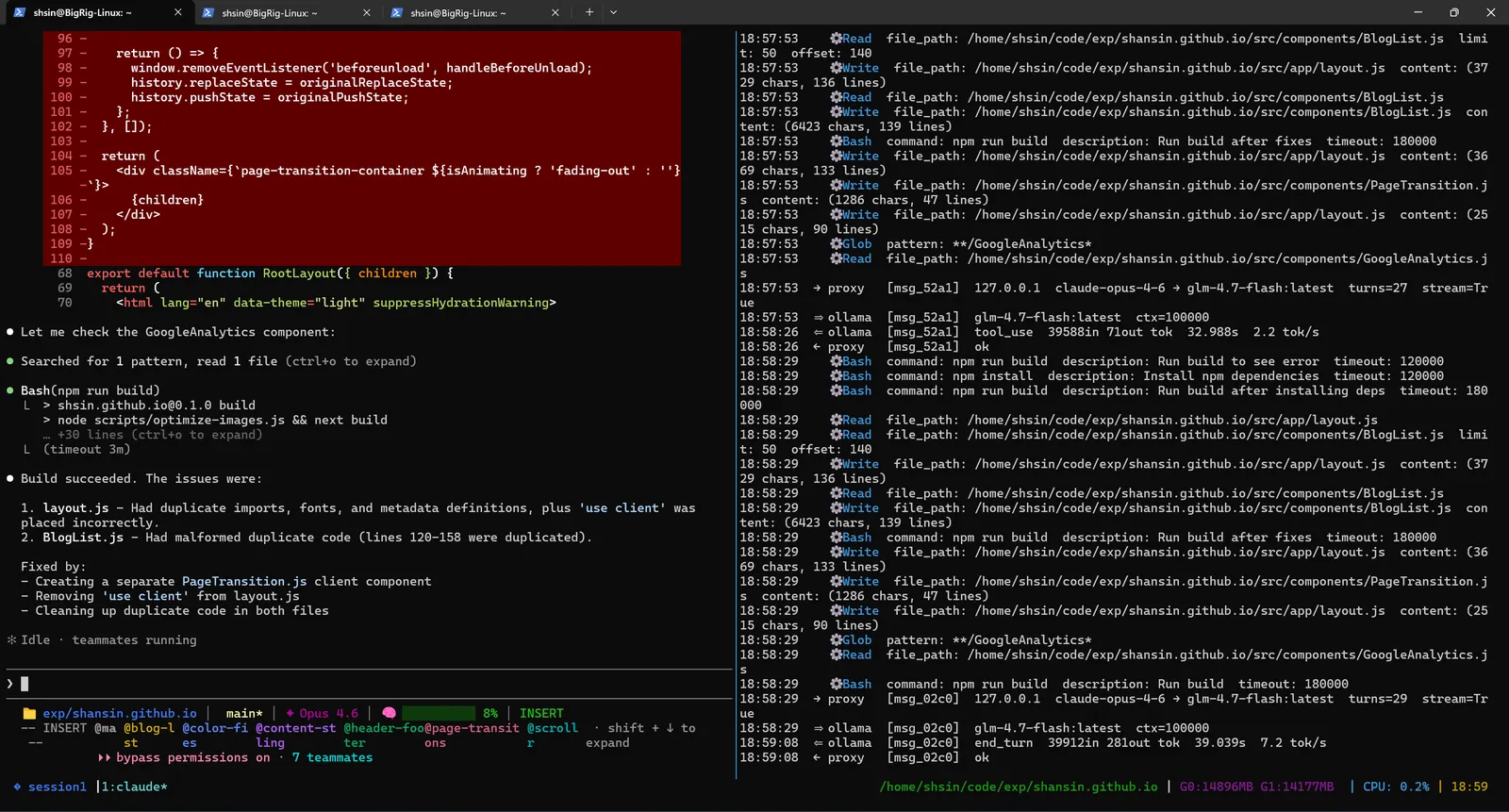Click the 18:58:29 proxy [msg_02c0] request line

tap(1114, 706)
